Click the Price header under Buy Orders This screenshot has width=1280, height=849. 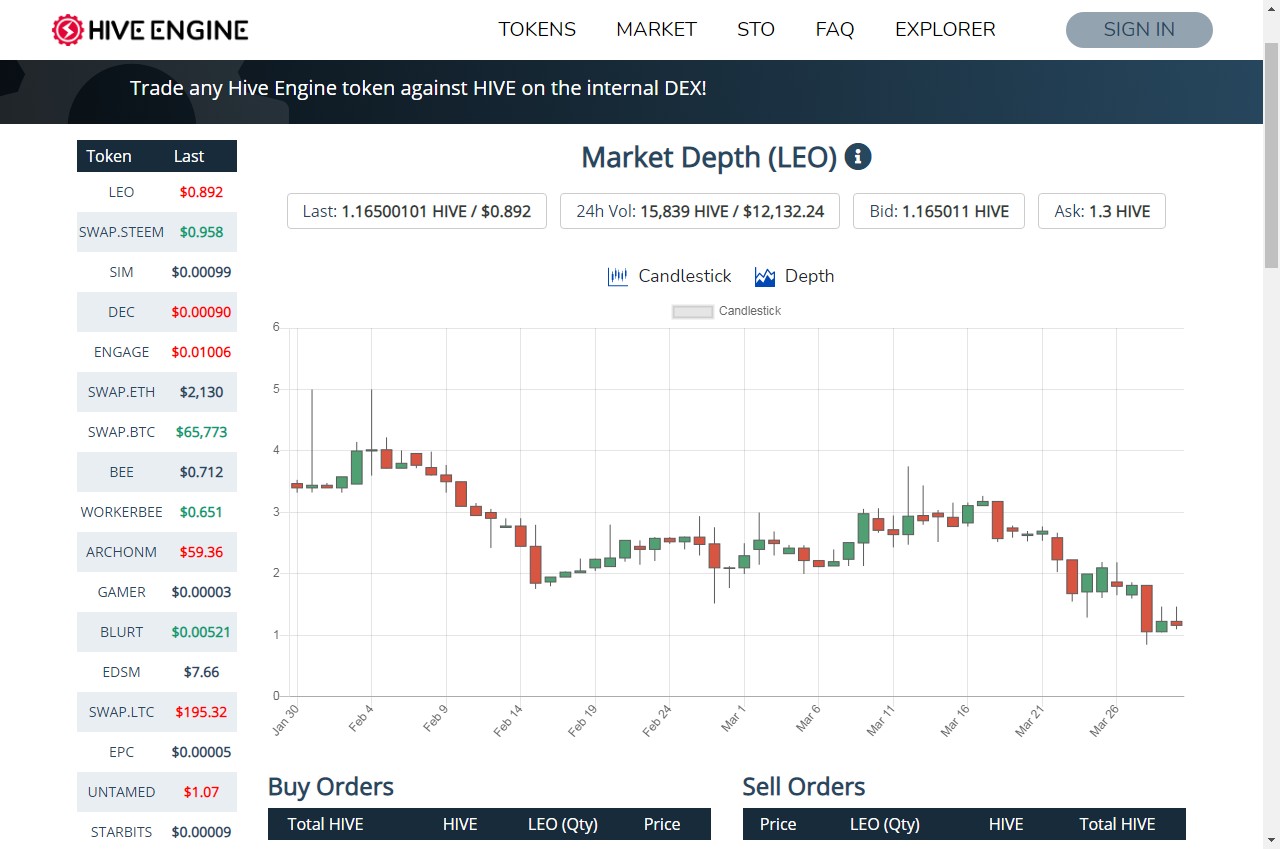pos(662,824)
